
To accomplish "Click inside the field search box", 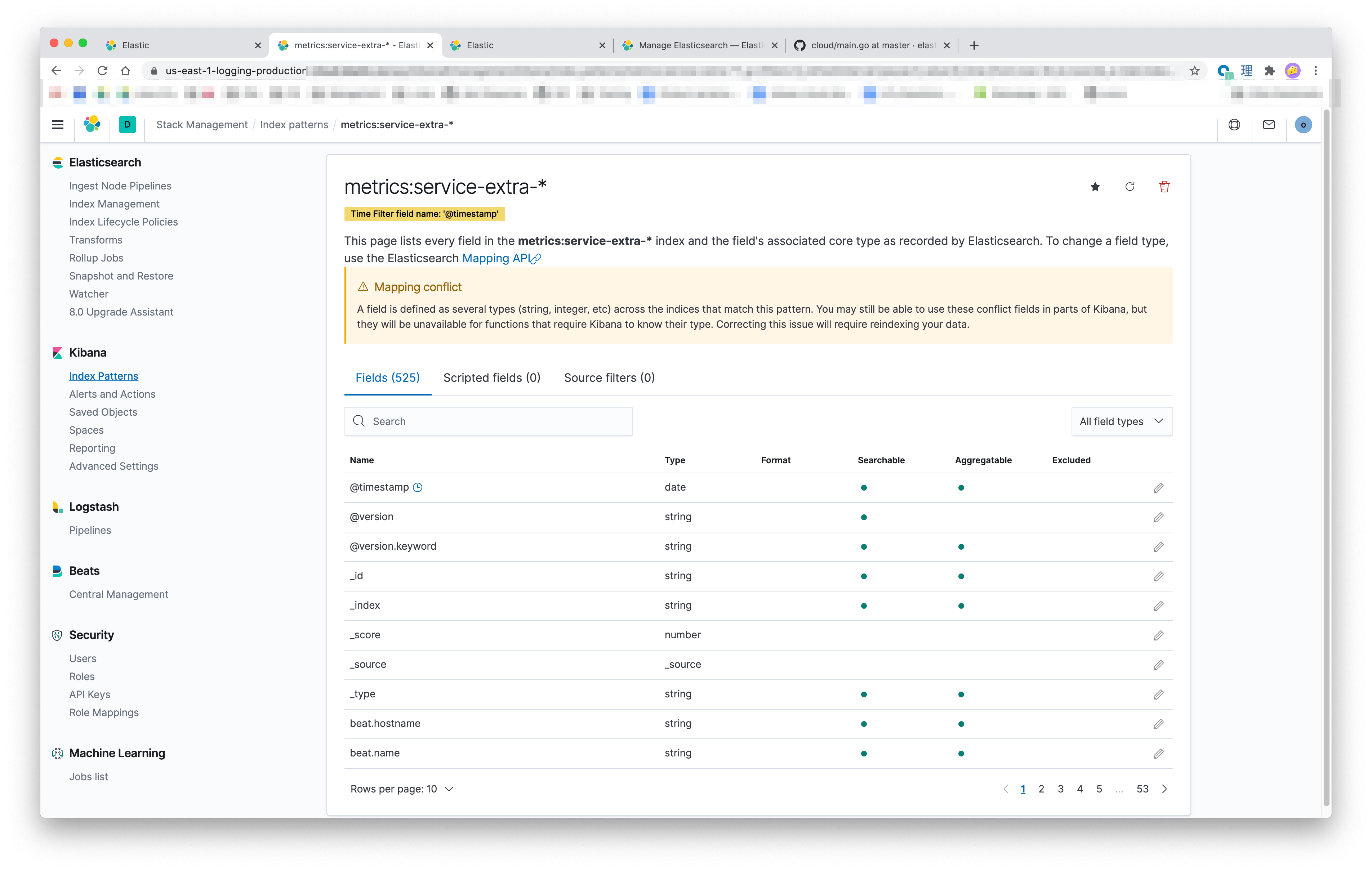I will click(x=488, y=421).
